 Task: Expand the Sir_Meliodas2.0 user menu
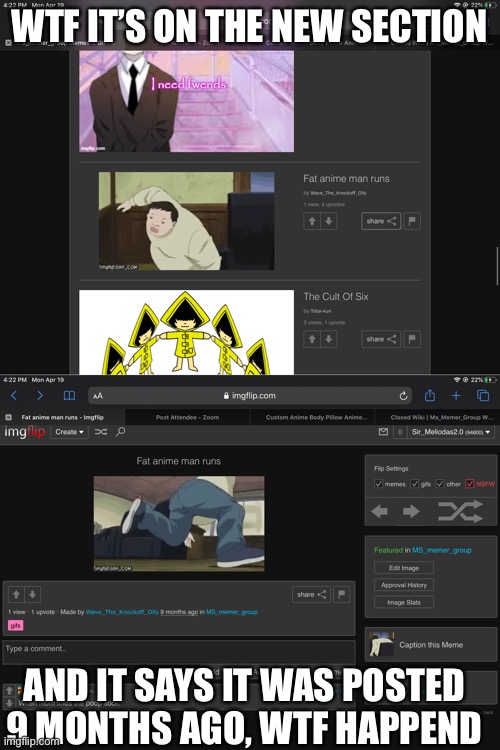tap(451, 432)
